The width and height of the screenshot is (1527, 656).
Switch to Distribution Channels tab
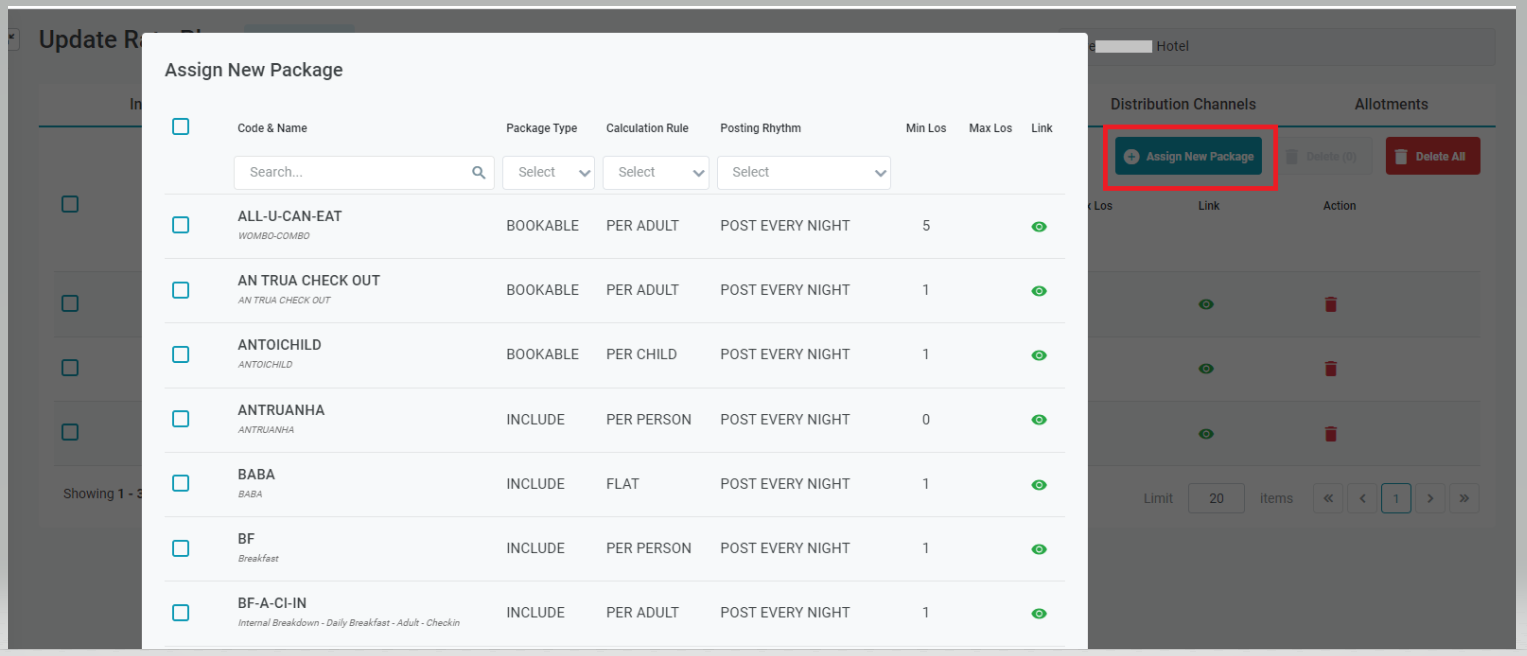(1182, 104)
